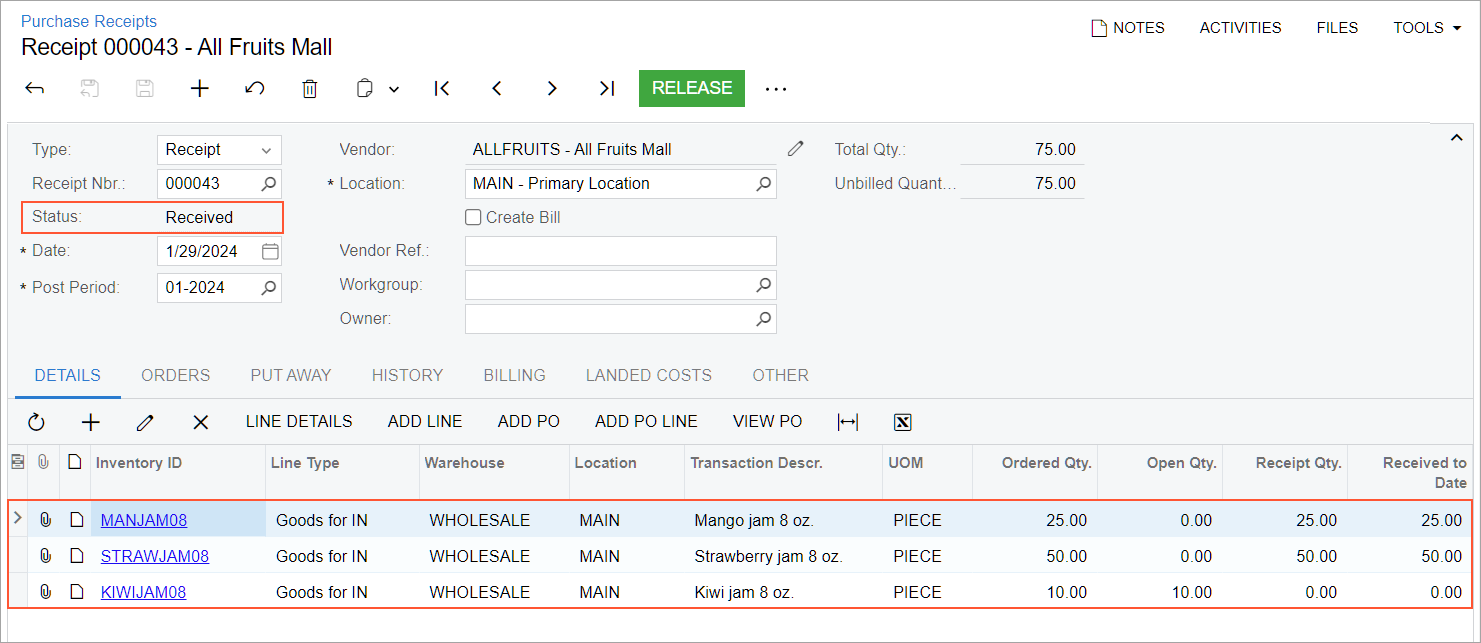The width and height of the screenshot is (1481, 643).
Task: Expand the Tools menu
Action: click(x=1427, y=28)
